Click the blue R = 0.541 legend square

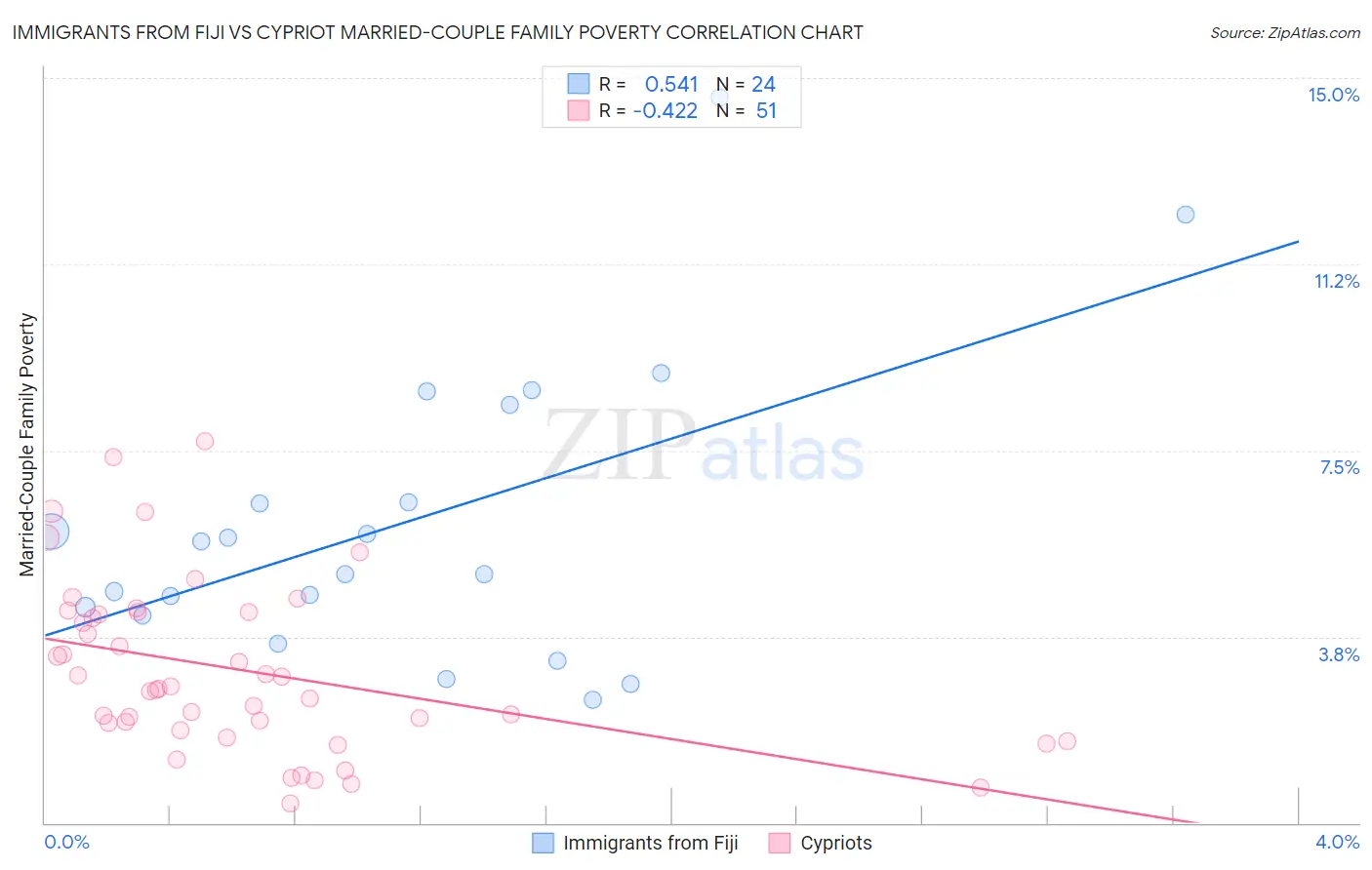[579, 84]
